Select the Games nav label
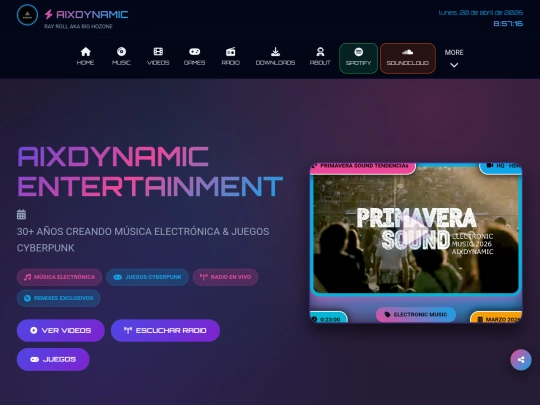This screenshot has width=540, height=405. pos(195,63)
